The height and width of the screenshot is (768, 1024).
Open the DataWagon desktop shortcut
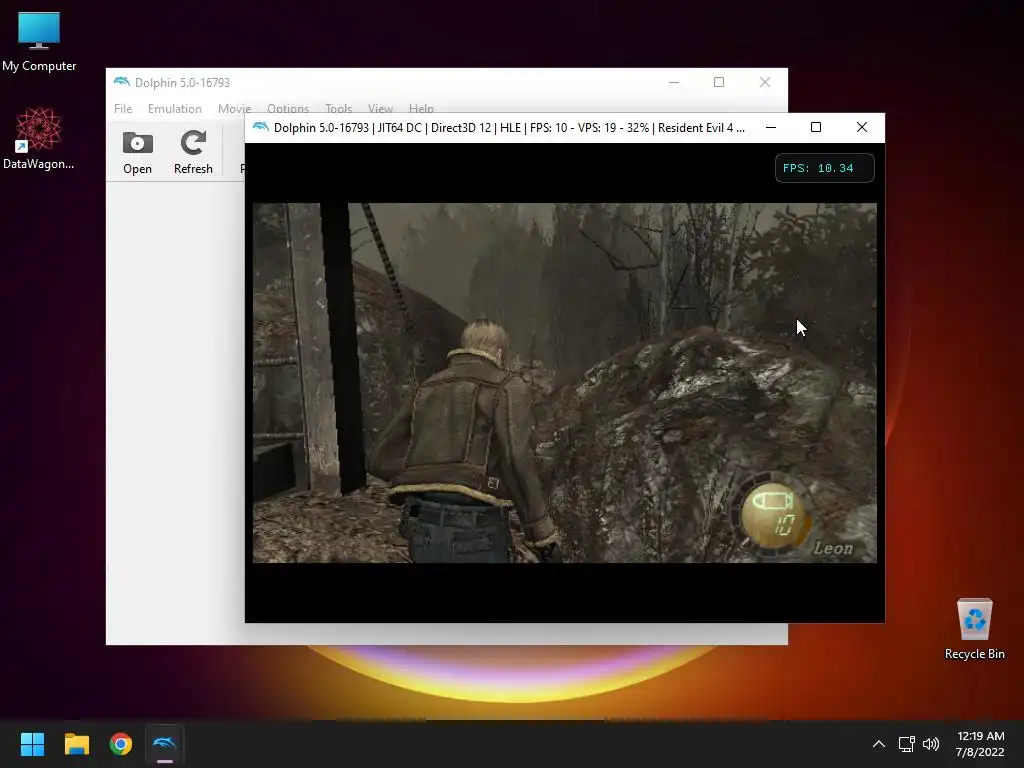pyautogui.click(x=39, y=138)
